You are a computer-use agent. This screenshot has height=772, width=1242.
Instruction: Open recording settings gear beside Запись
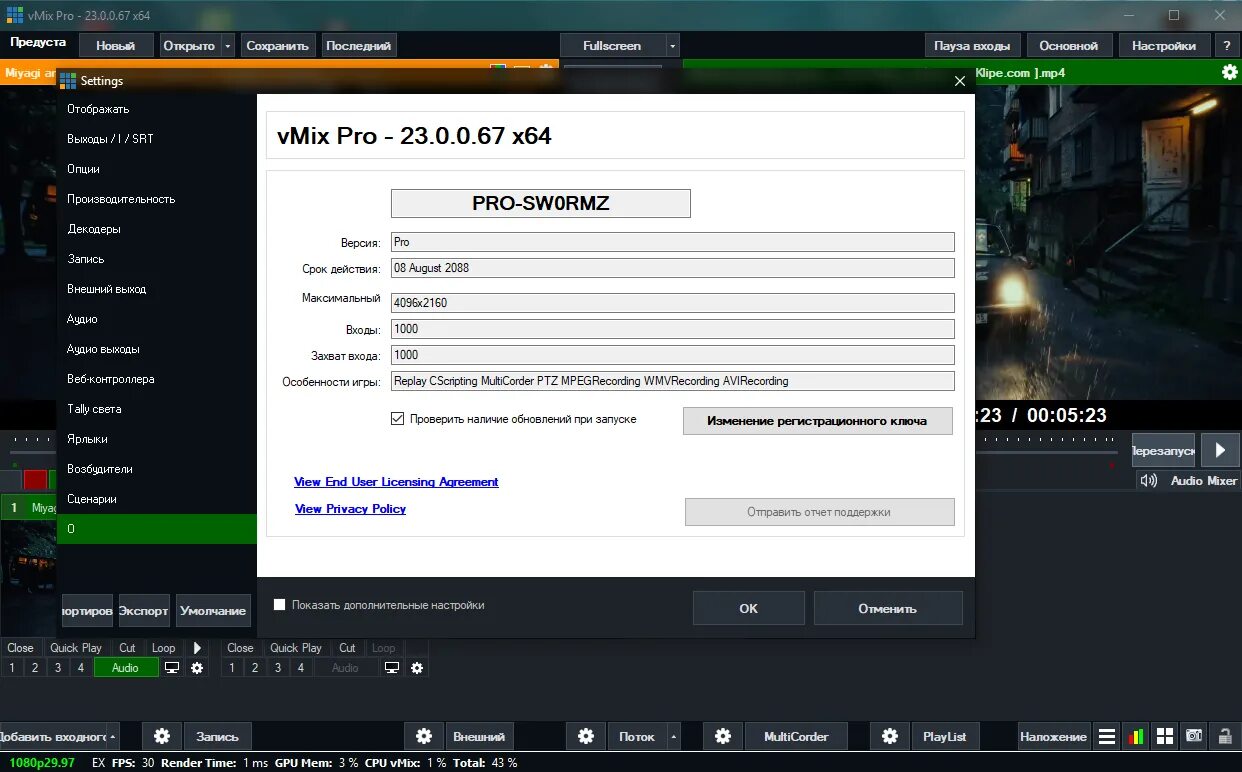162,736
